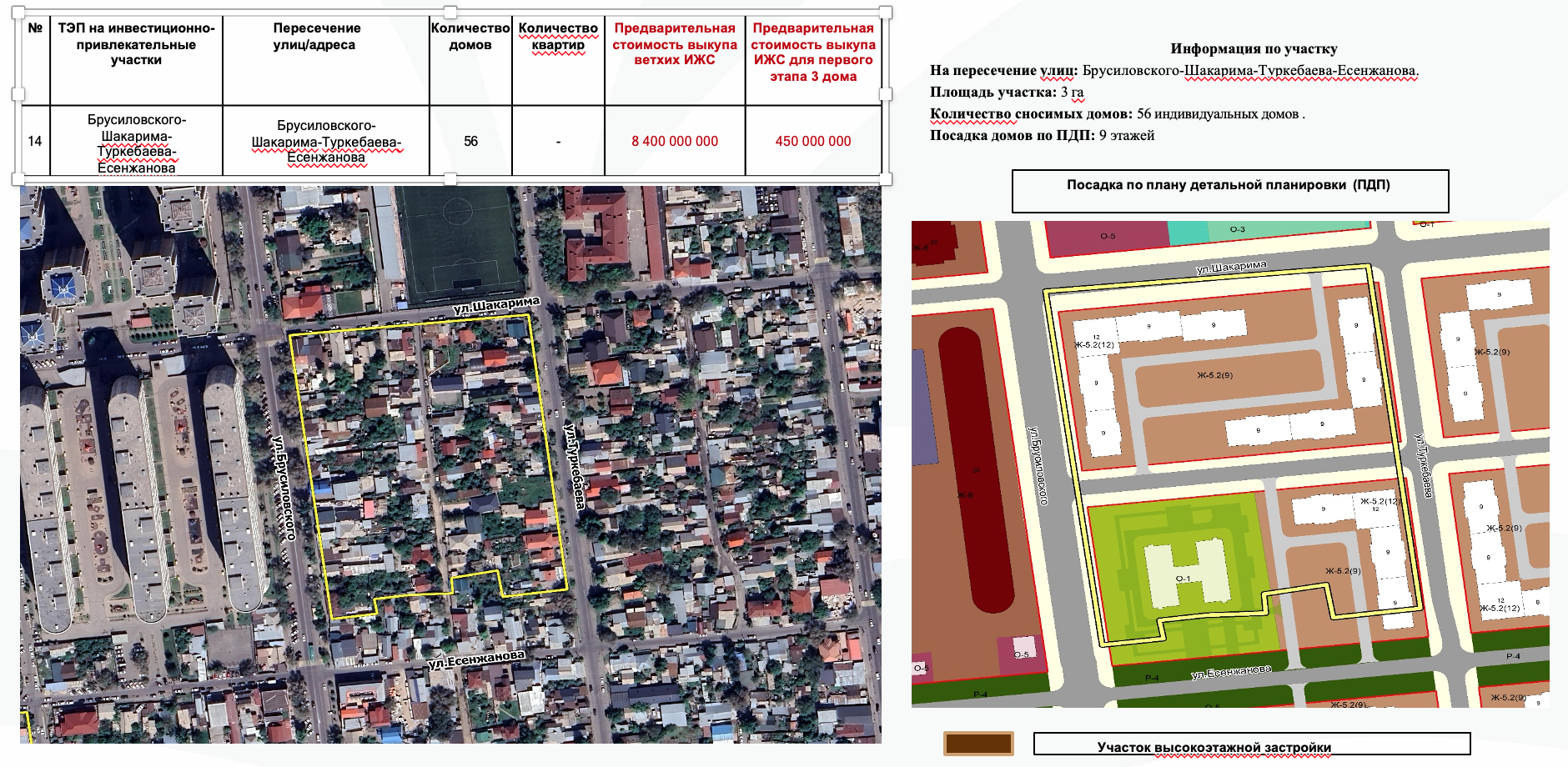Click "Предварительная стоимость выкупа ветхих ИЖС" header
Screen dimensions: 1568x767
coord(674,44)
